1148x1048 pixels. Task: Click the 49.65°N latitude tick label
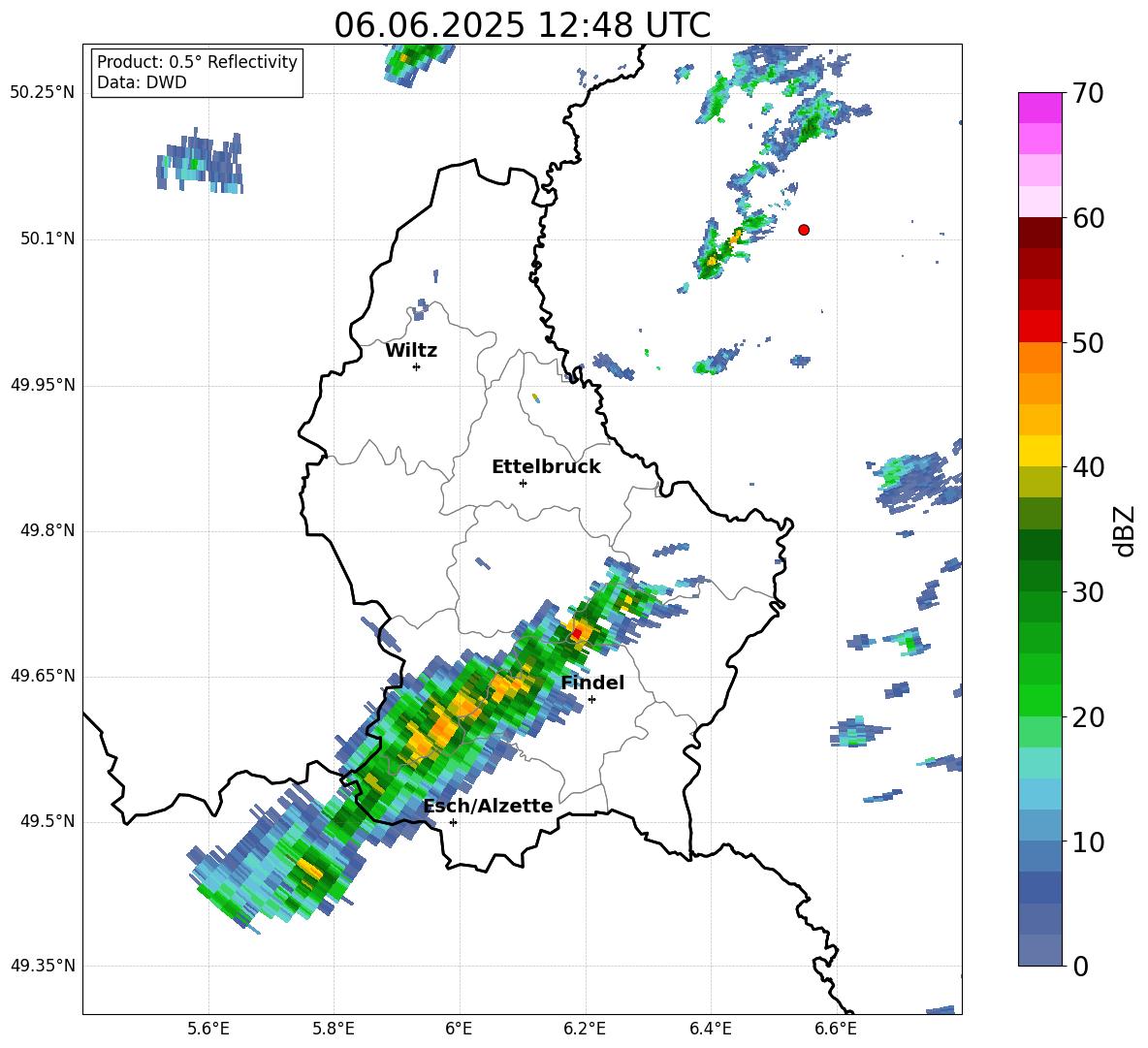[x=43, y=676]
